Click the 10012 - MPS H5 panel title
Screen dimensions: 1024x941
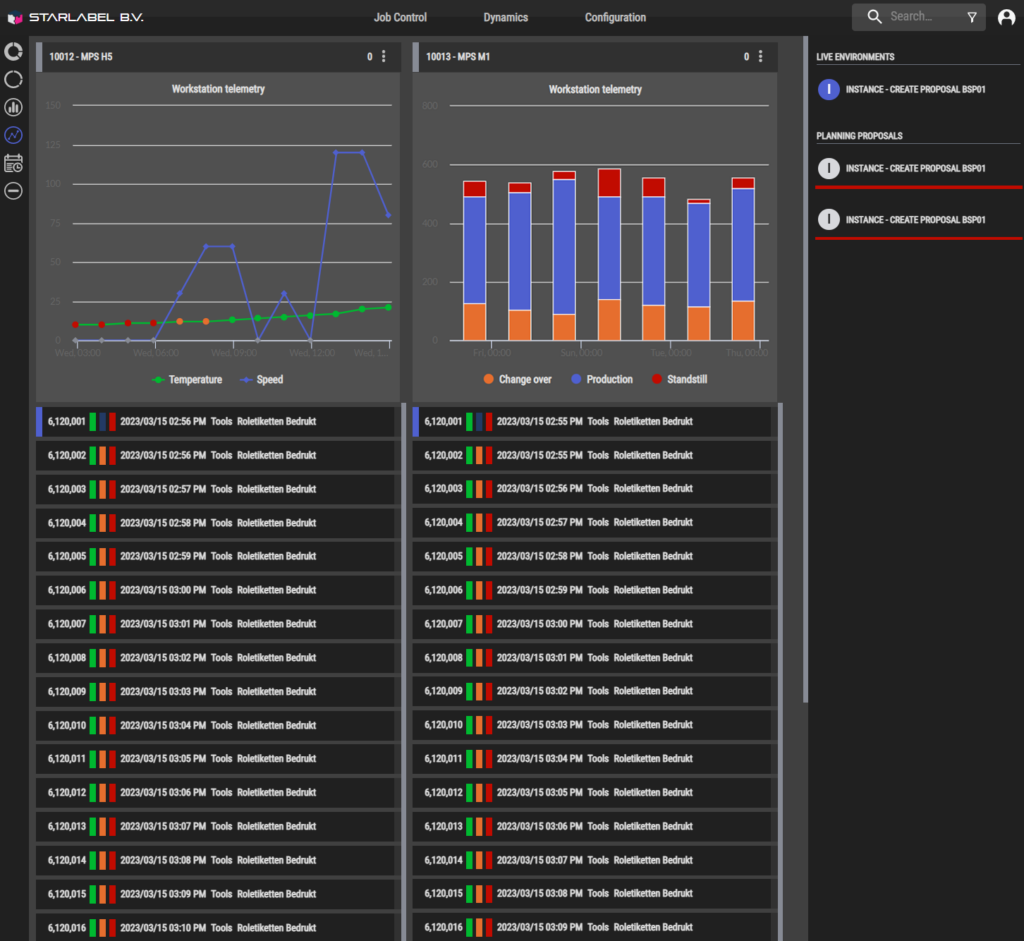click(x=81, y=57)
